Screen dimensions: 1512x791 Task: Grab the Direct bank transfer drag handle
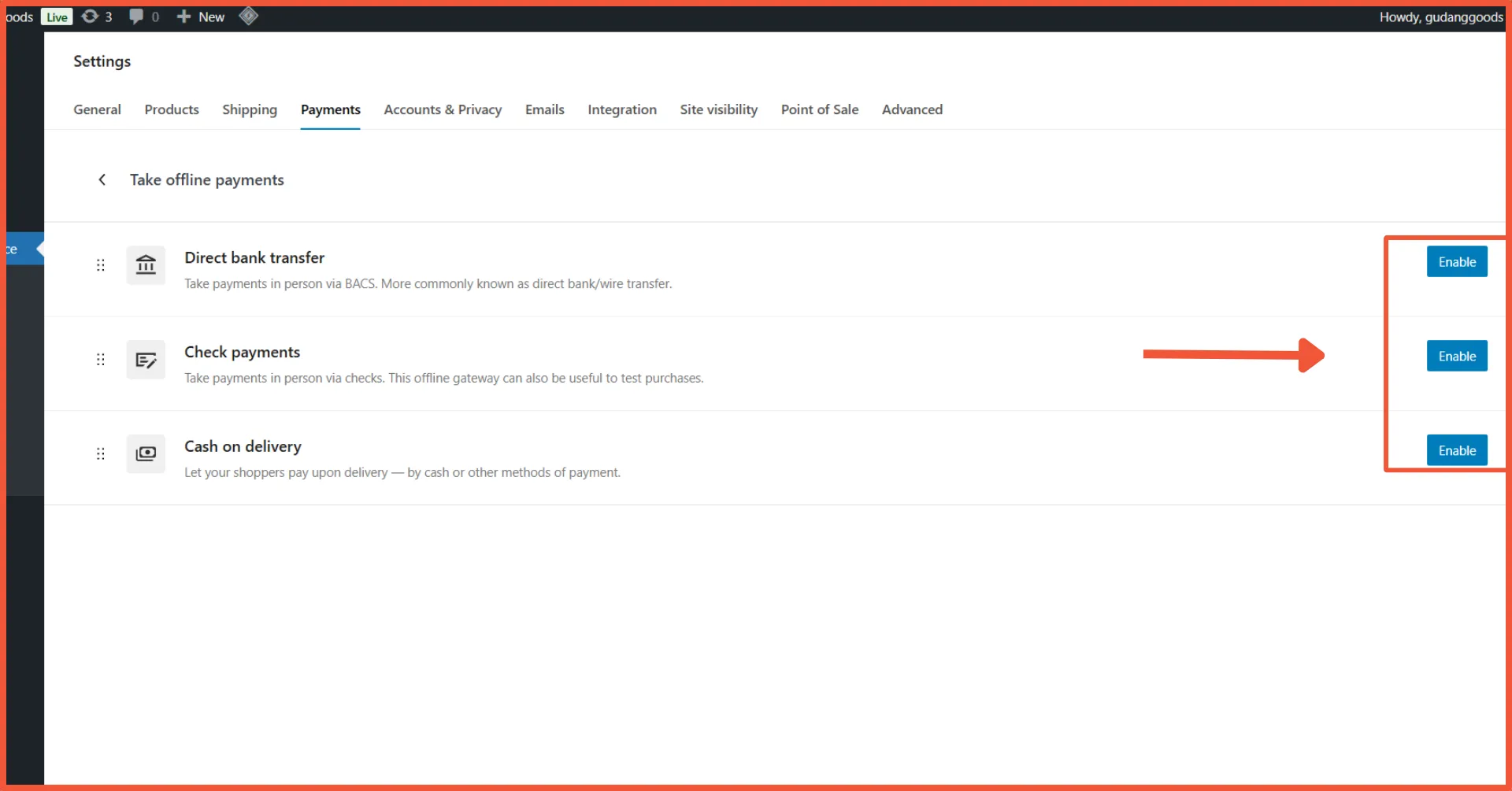(100, 265)
